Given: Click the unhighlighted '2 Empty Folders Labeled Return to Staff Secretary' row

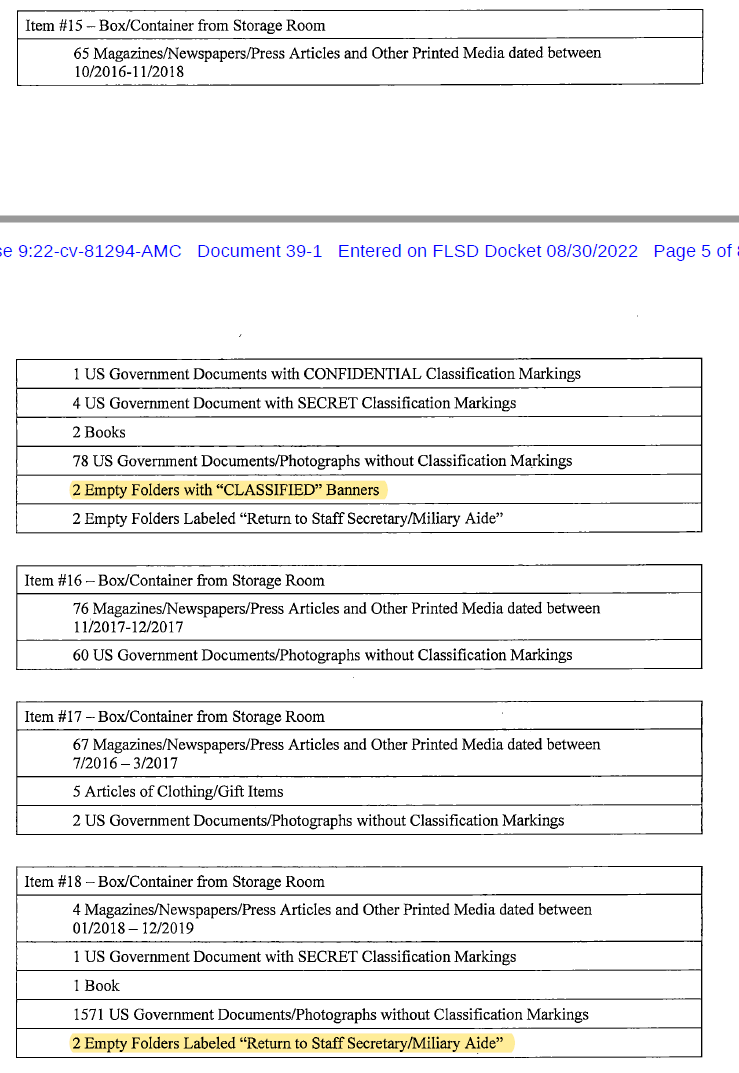Looking at the screenshot, I should (x=359, y=519).
